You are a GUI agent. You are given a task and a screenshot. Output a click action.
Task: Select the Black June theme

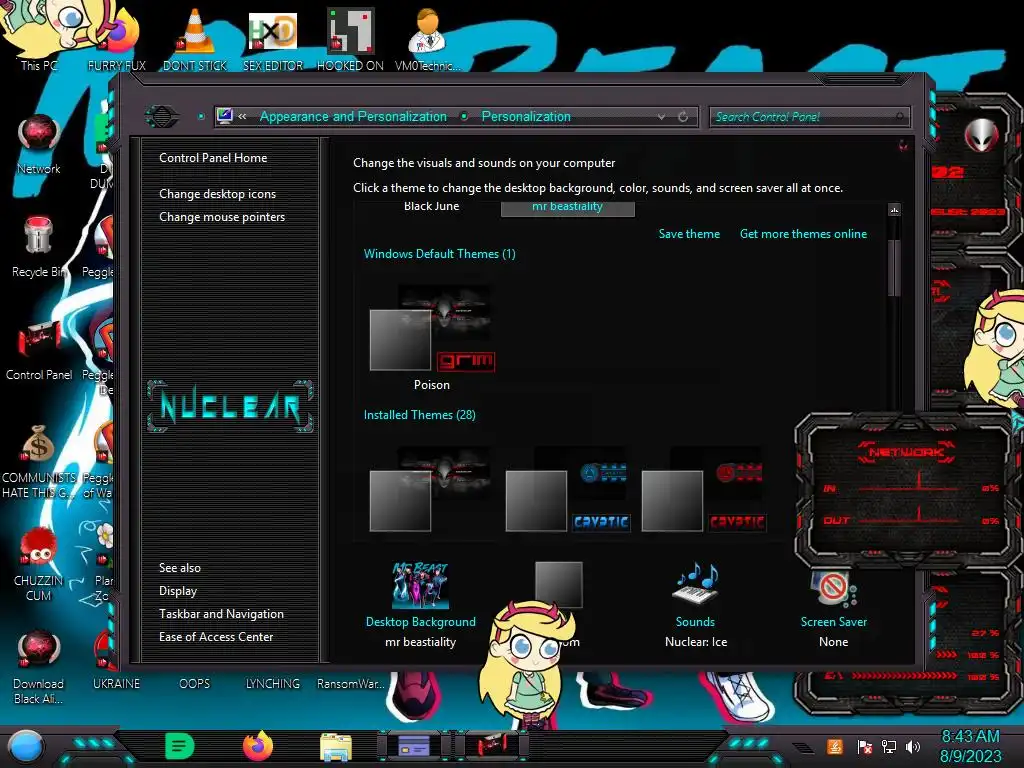[432, 206]
